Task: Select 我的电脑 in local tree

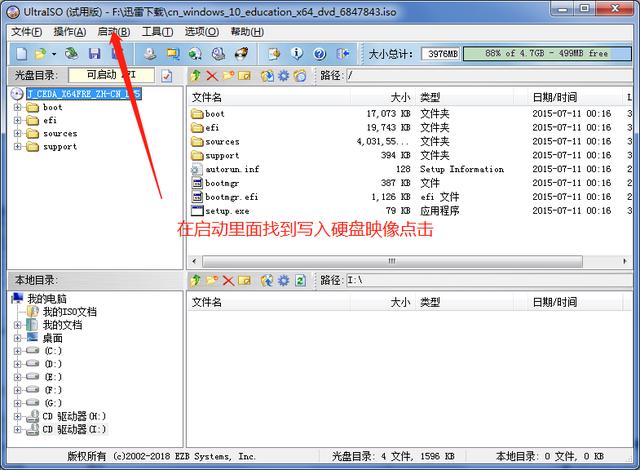Action: click(x=47, y=299)
